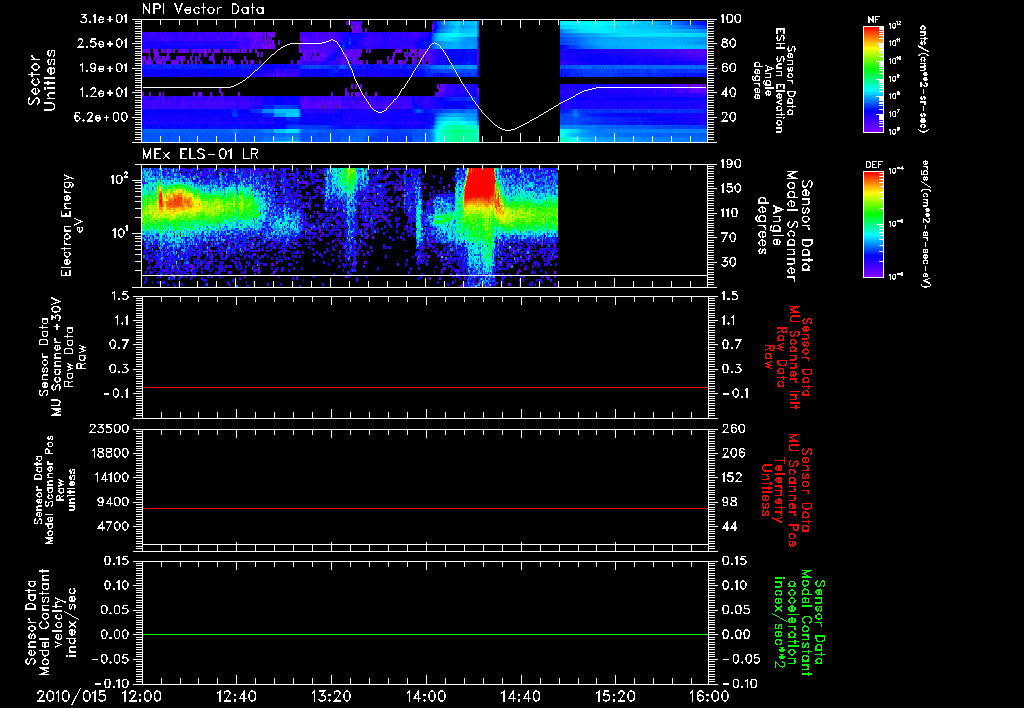Click the 16:00 time axis label
The width and height of the screenshot is (1024, 708).
[x=709, y=696]
